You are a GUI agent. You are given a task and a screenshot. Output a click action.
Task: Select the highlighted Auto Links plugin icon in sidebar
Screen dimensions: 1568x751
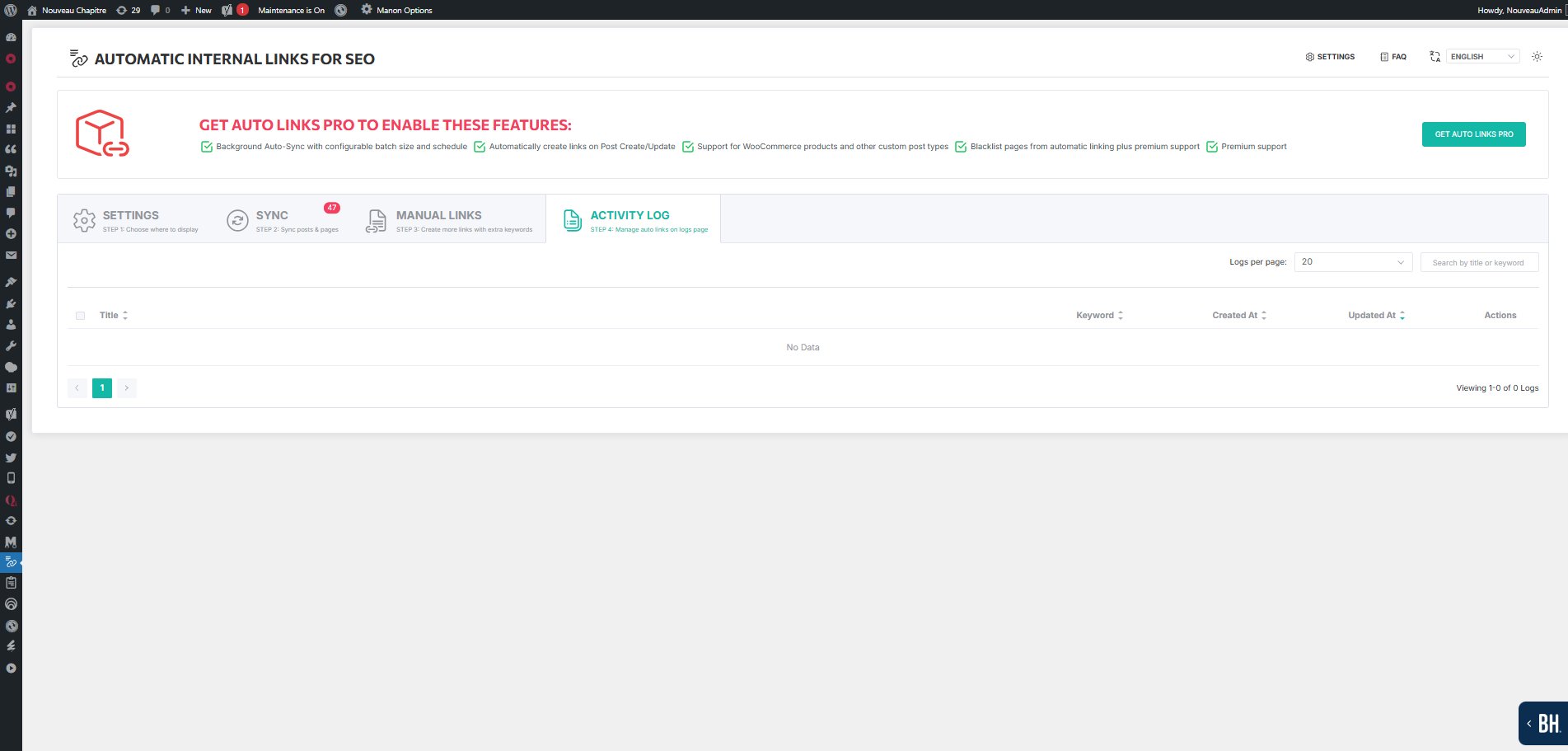12,562
